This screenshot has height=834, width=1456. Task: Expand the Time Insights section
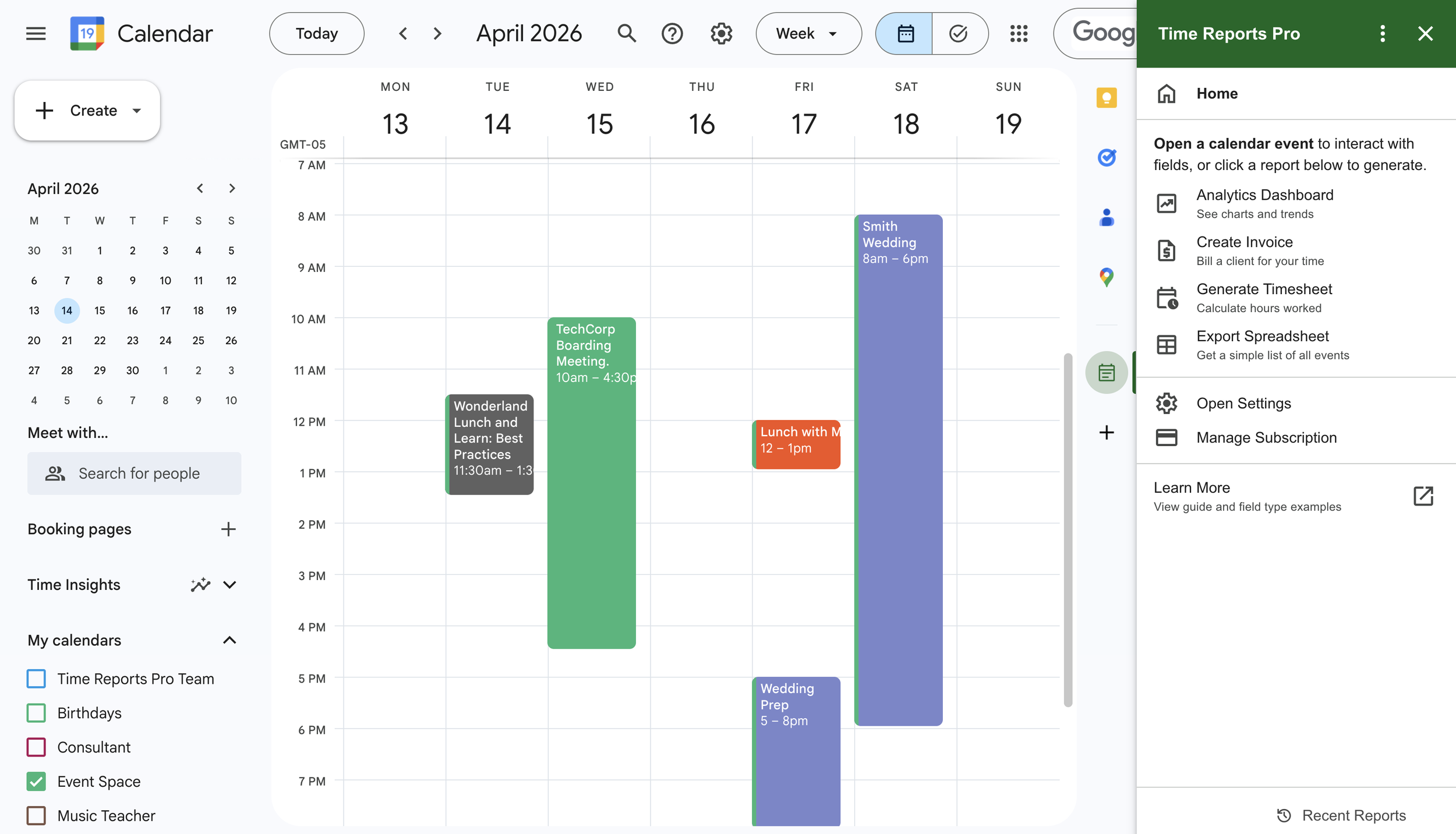click(229, 585)
